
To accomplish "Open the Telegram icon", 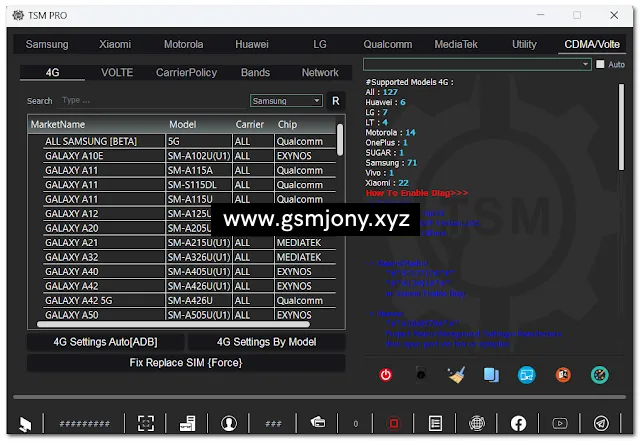I will (x=601, y=423).
